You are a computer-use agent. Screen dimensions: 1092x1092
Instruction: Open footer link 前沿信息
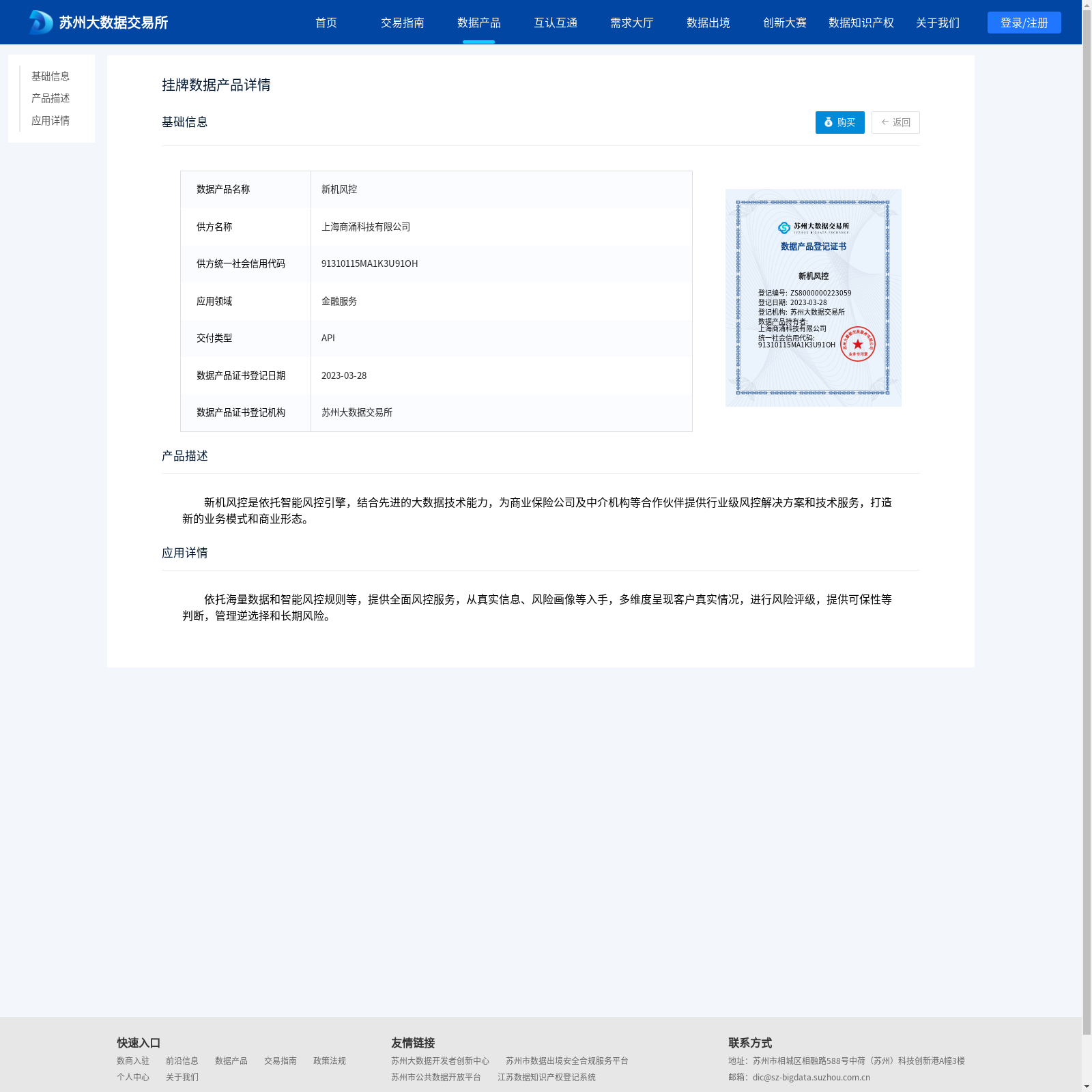(182, 1061)
